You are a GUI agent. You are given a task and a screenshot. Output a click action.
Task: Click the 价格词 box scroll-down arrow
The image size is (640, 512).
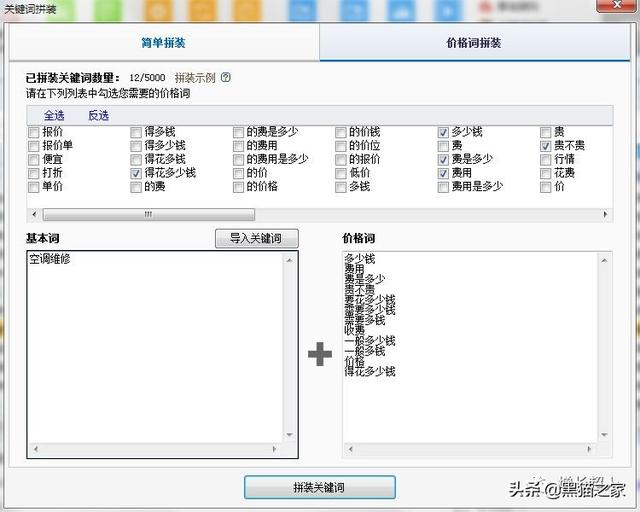coord(604,435)
